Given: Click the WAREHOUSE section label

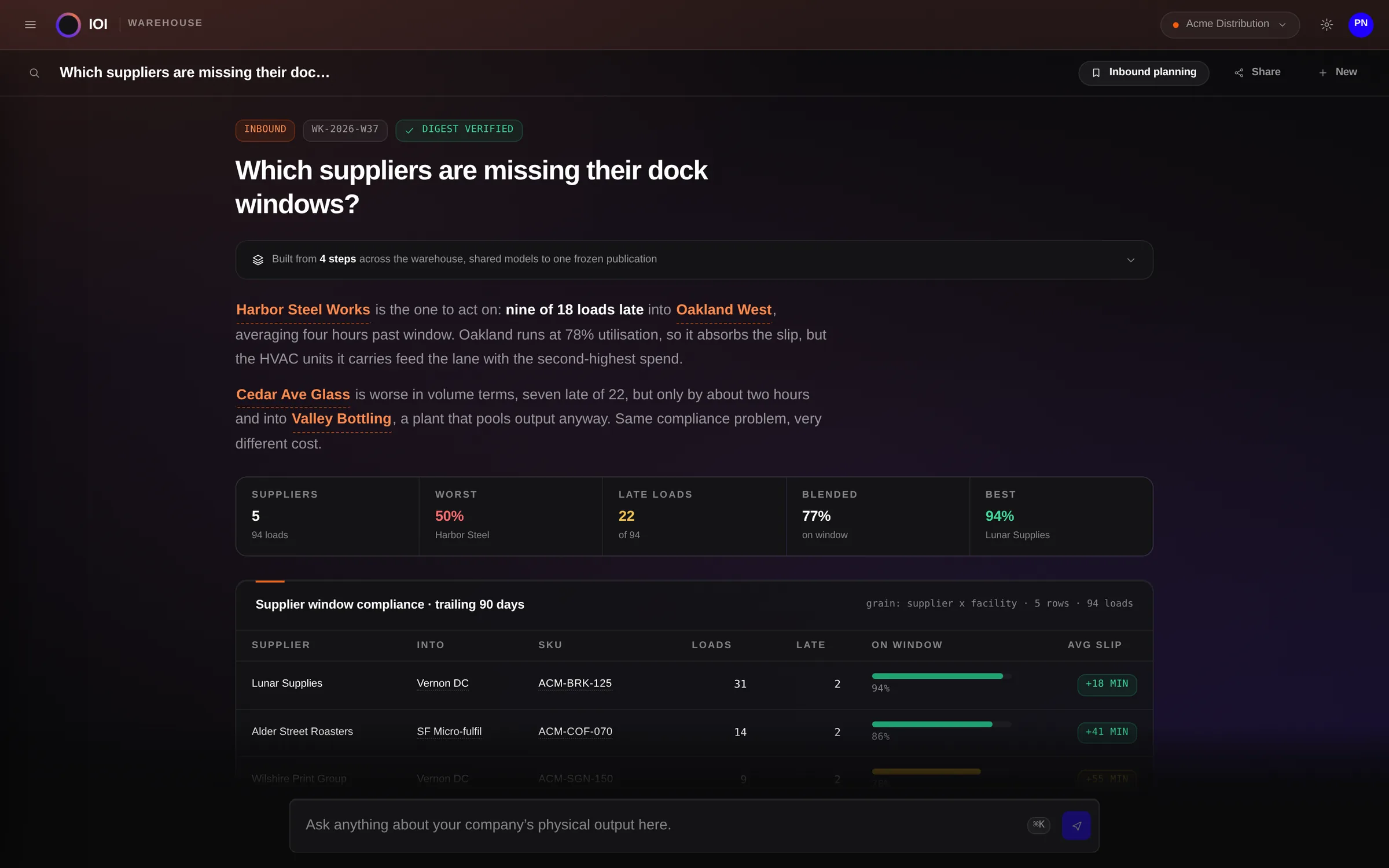Looking at the screenshot, I should (x=165, y=23).
